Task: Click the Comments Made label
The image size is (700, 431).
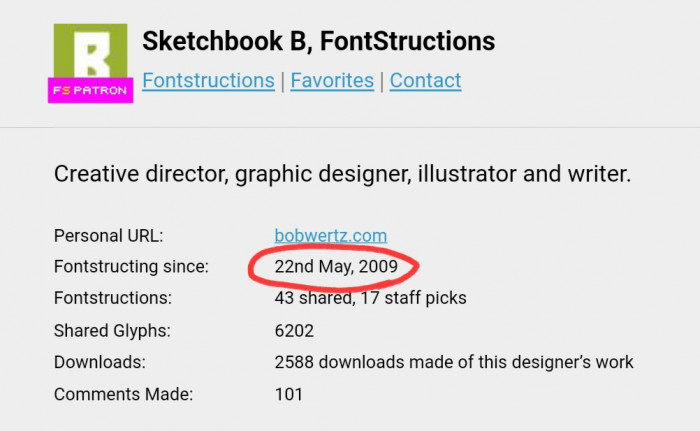Action: tap(123, 394)
